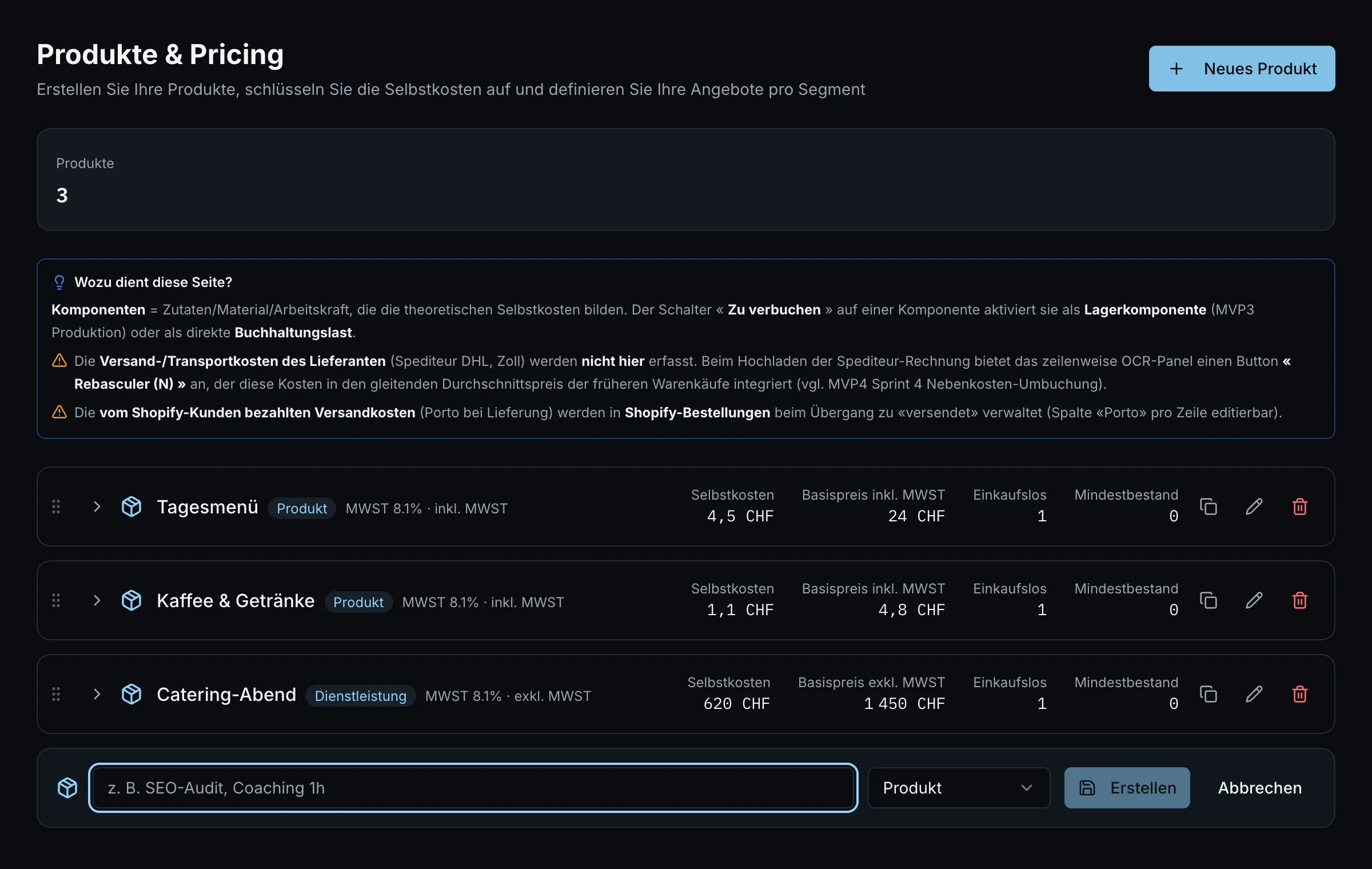1372x869 pixels.
Task: Delete the Tagesmenü product
Action: pos(1299,507)
